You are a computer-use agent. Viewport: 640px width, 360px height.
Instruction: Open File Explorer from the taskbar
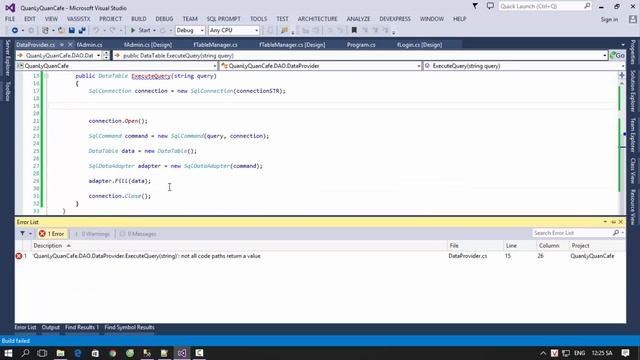[x=60, y=353]
